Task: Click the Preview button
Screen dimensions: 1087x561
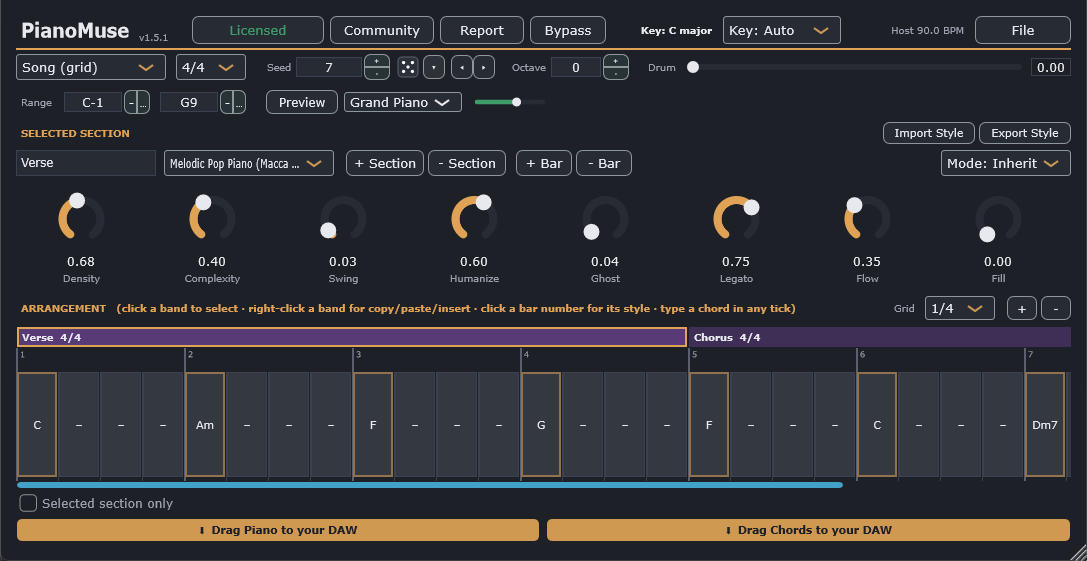Action: click(302, 102)
